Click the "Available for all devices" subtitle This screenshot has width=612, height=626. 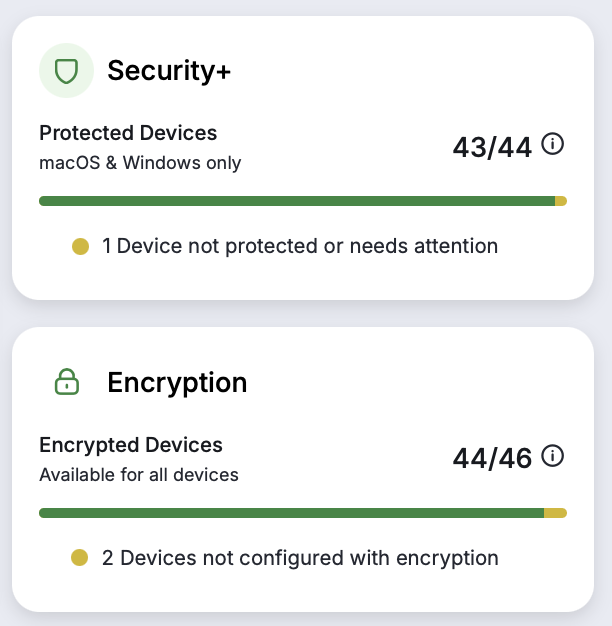tap(139, 474)
